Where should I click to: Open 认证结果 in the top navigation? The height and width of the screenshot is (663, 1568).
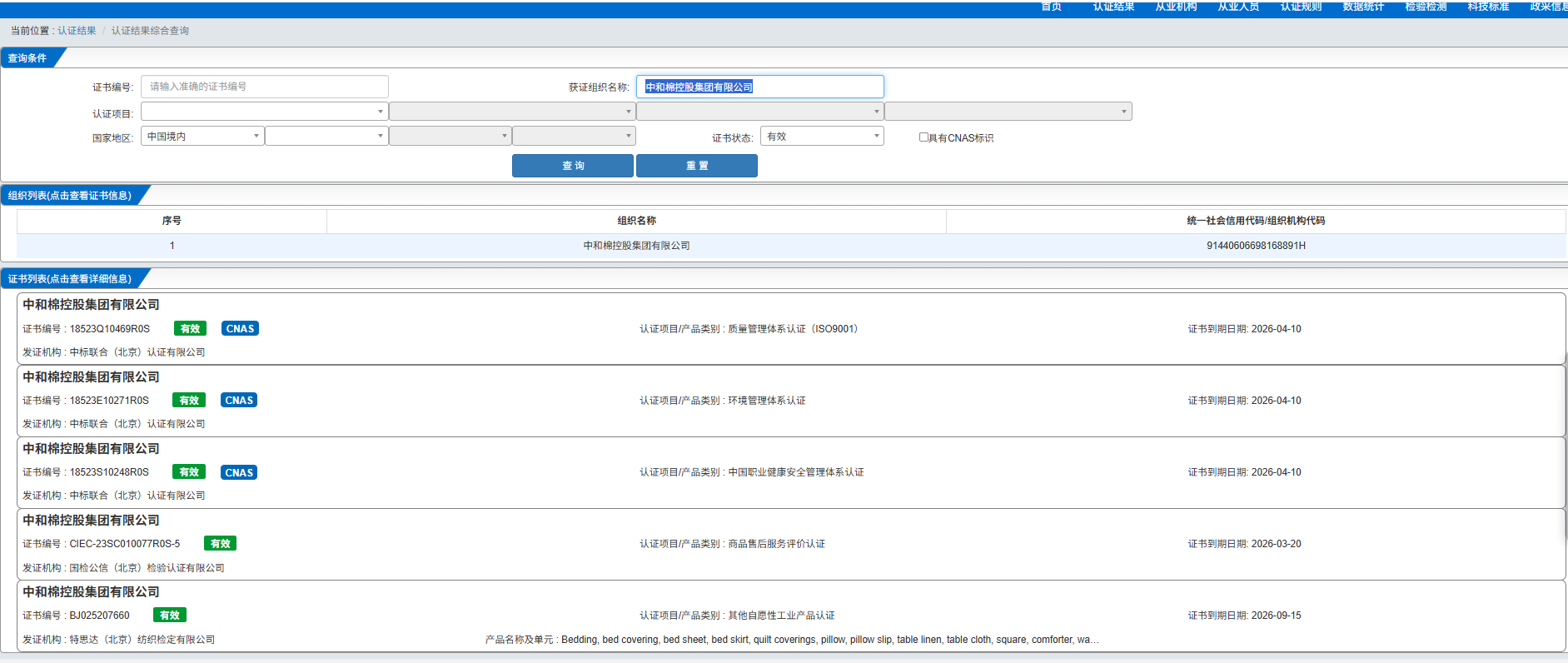tap(1113, 7)
